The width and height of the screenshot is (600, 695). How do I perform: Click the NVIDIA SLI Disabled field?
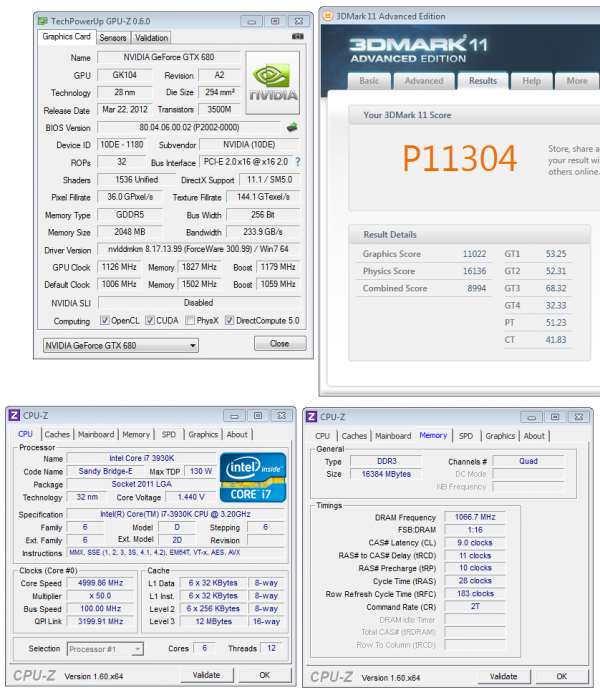[199, 303]
